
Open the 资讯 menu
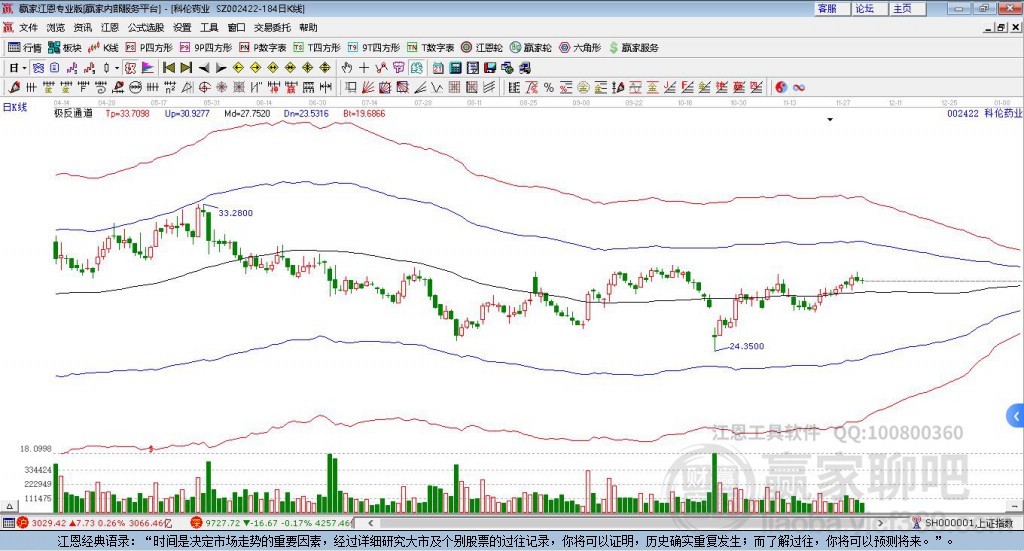pyautogui.click(x=83, y=27)
